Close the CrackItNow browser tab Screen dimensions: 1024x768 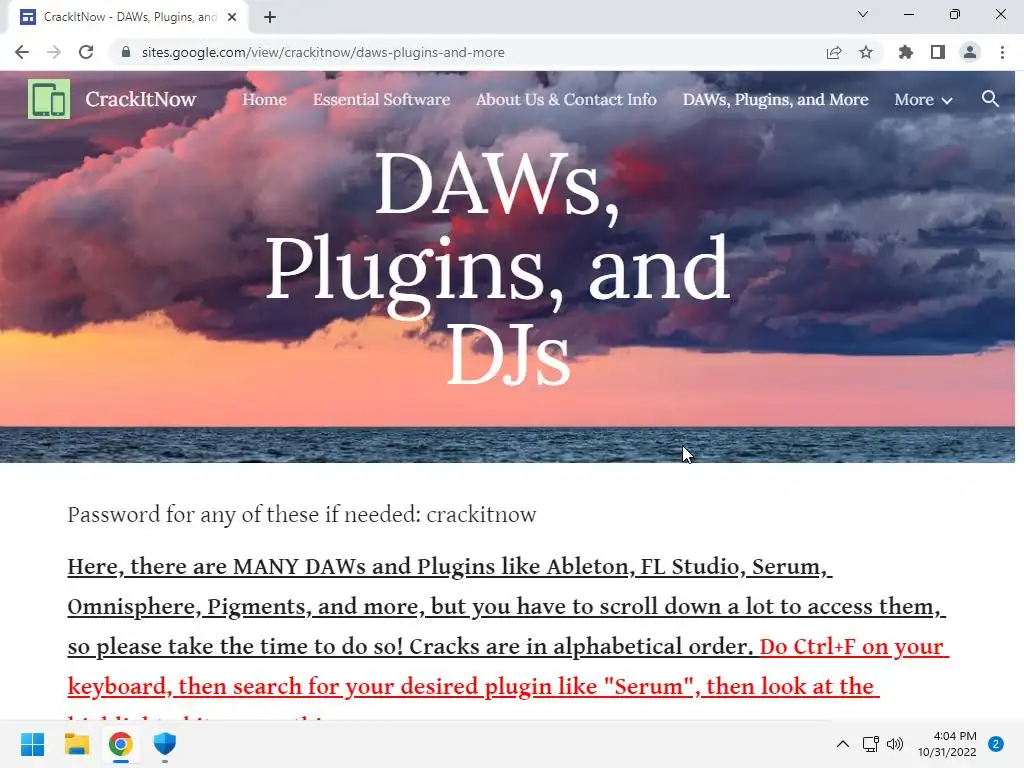pyautogui.click(x=232, y=17)
